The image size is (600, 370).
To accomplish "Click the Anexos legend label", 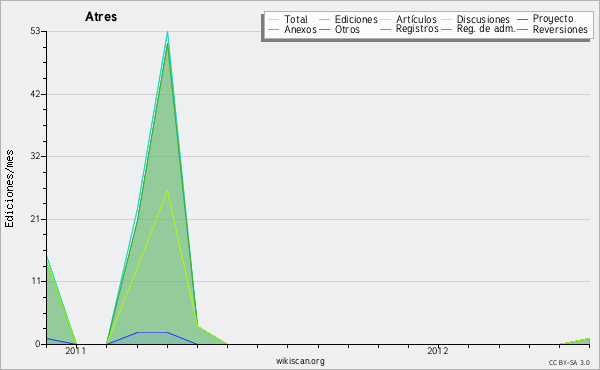I will pos(300,29).
